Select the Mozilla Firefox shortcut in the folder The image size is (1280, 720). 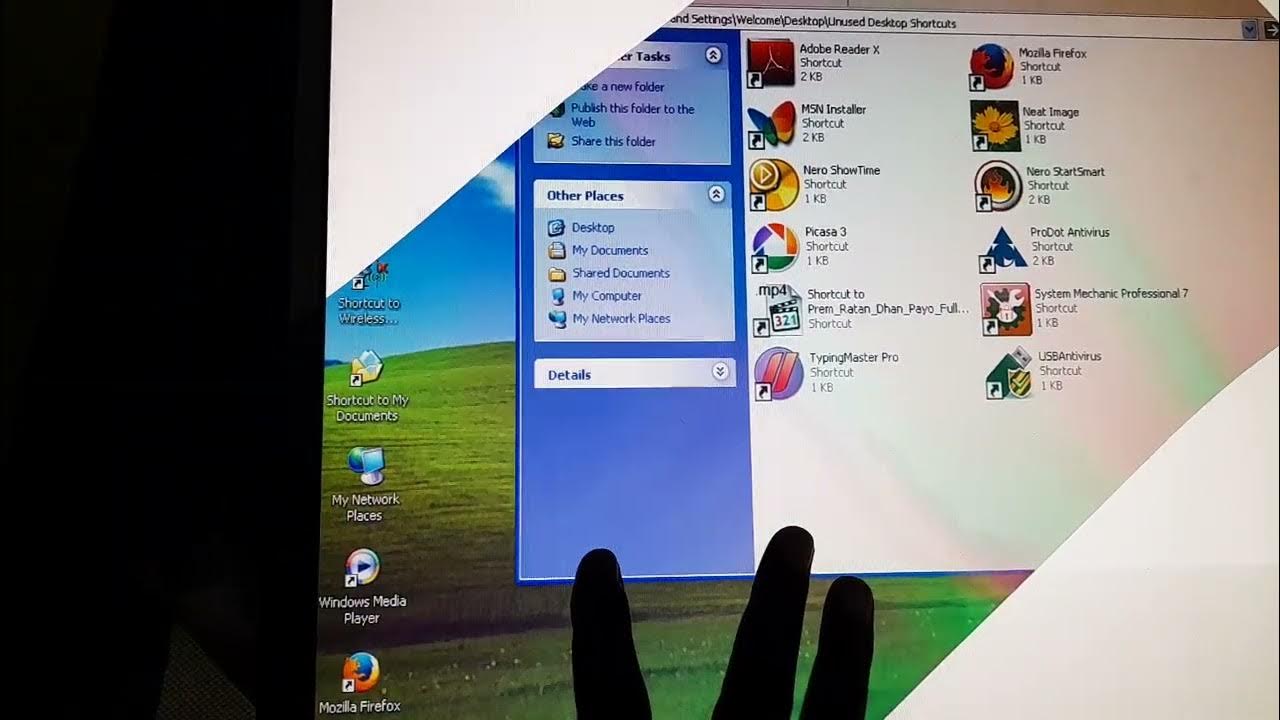991,67
